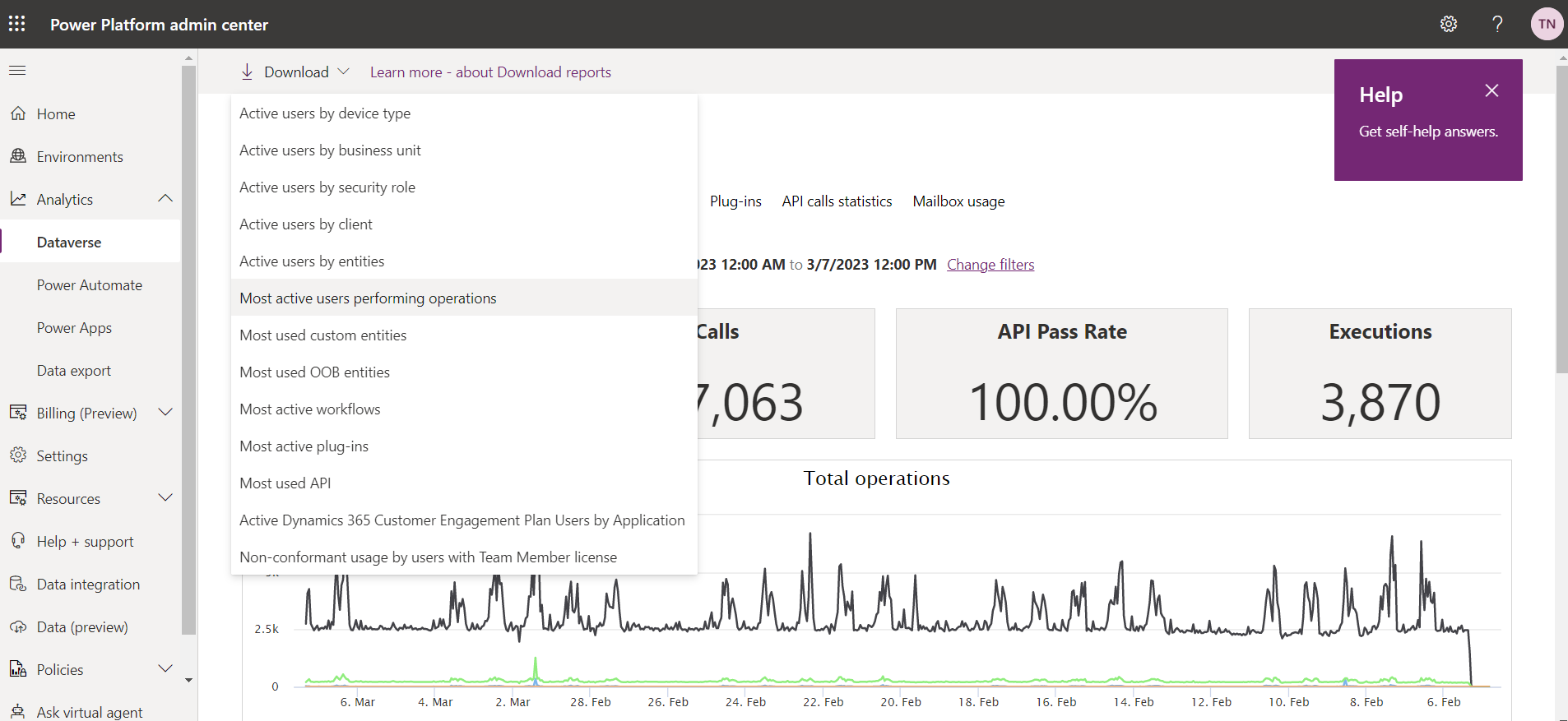The image size is (1568, 721).
Task: Collapse navigation with hamburger icon
Action: 17,71
